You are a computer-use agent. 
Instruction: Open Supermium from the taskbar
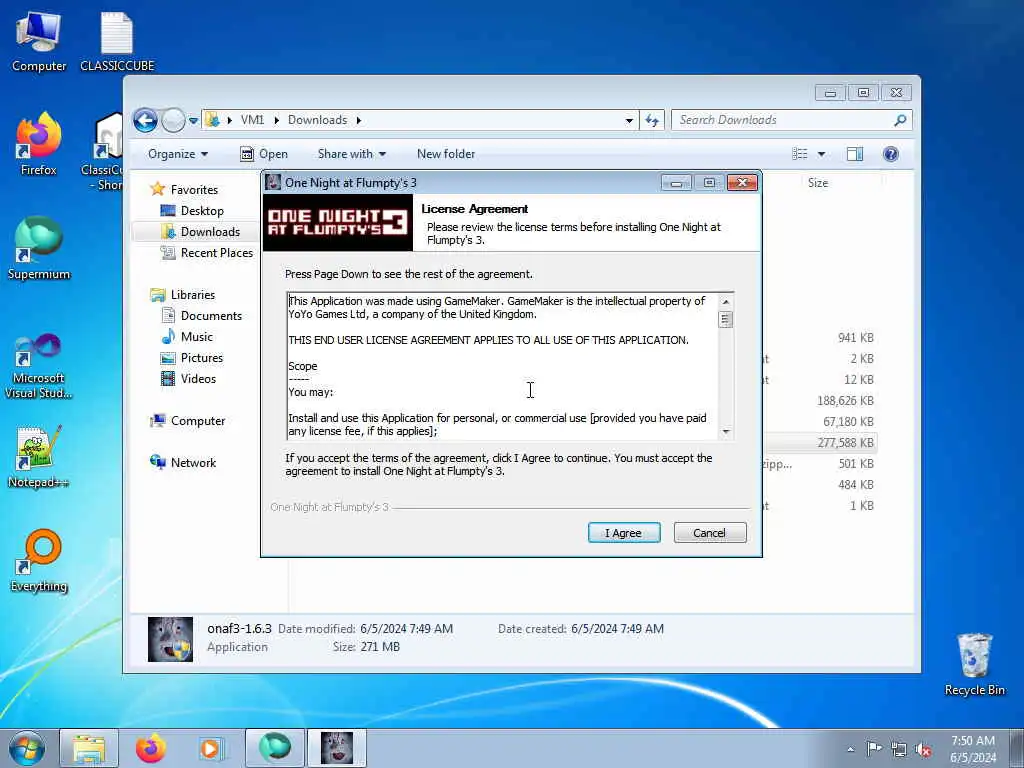(275, 748)
